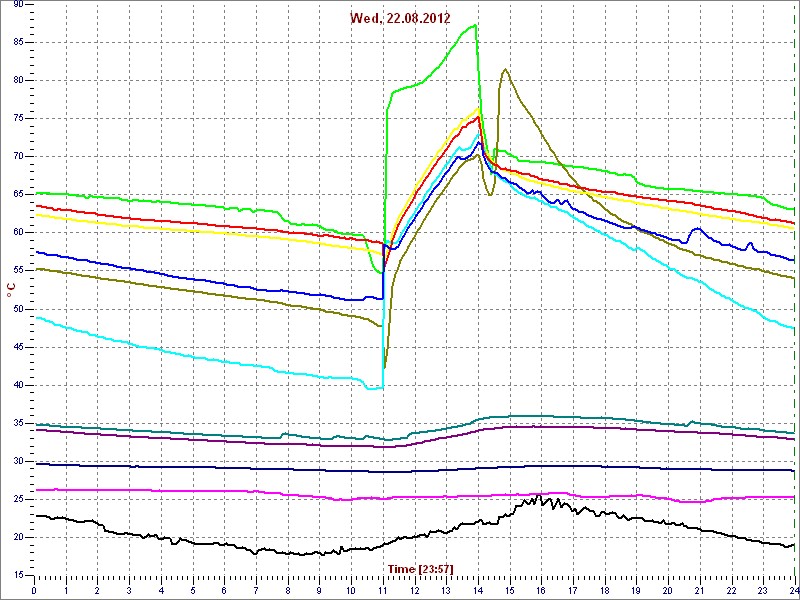Screen dimensions: 800x600
Task: Click the 70 tick on the temperature axis
Action: pos(17,157)
